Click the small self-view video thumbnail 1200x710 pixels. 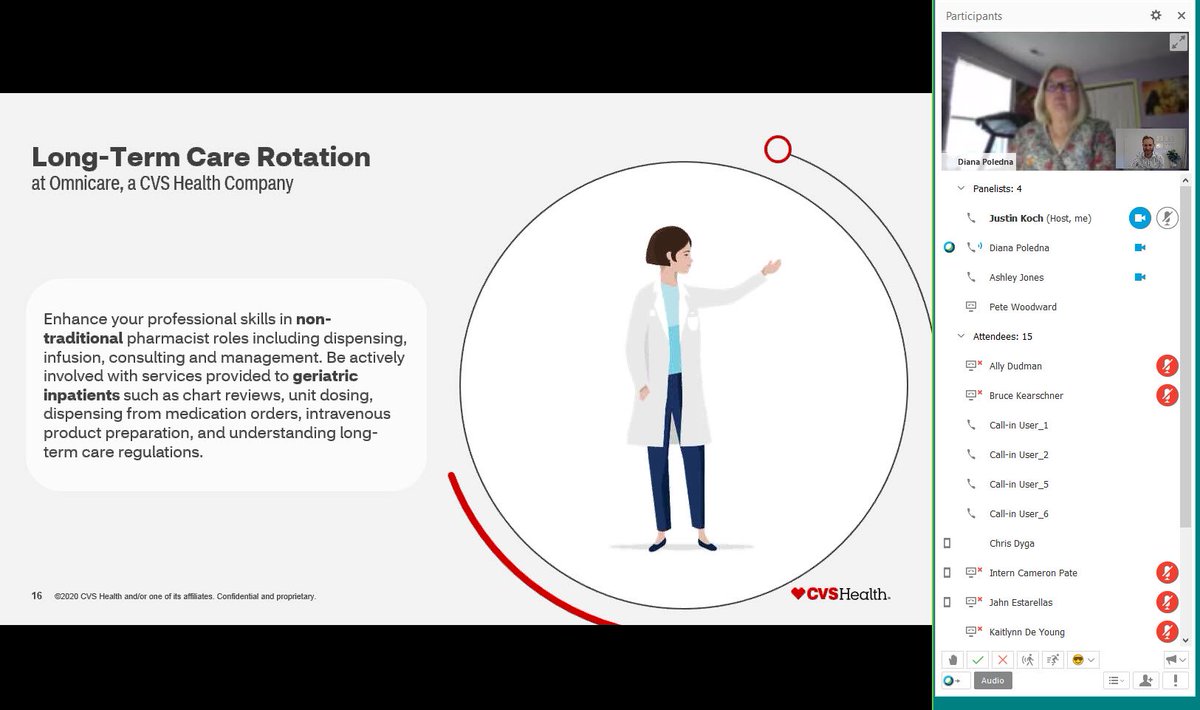tap(1151, 149)
